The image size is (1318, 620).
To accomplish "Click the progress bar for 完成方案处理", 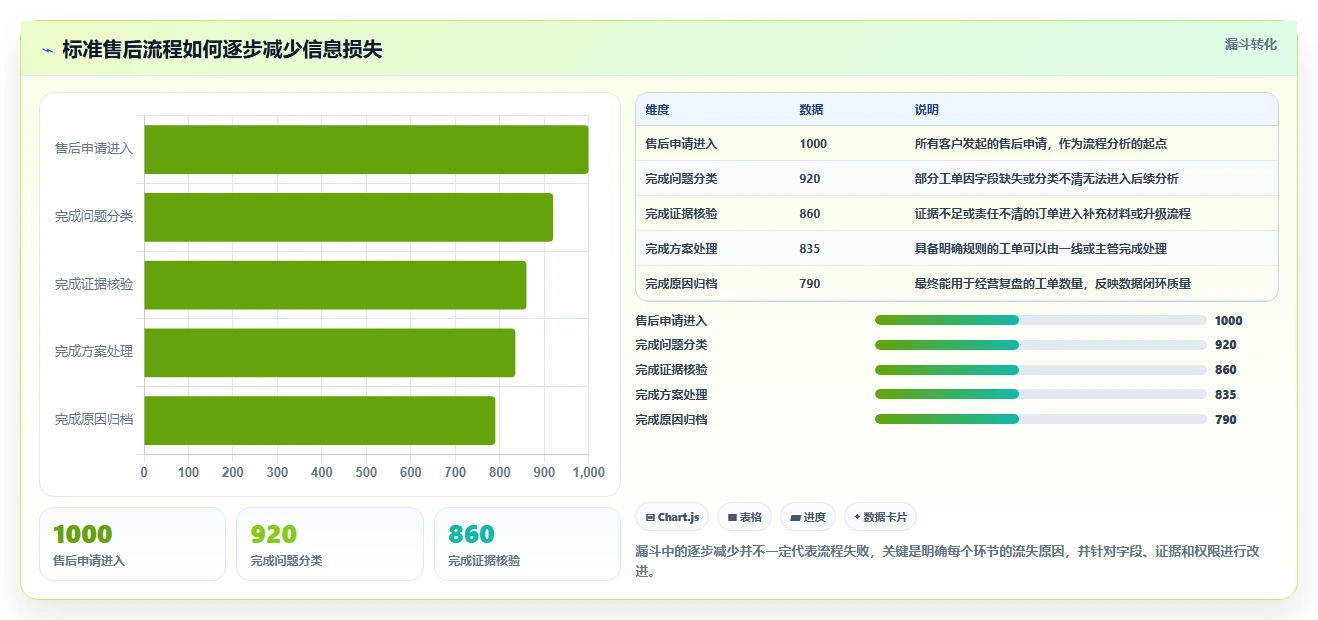I will 1040,394.
